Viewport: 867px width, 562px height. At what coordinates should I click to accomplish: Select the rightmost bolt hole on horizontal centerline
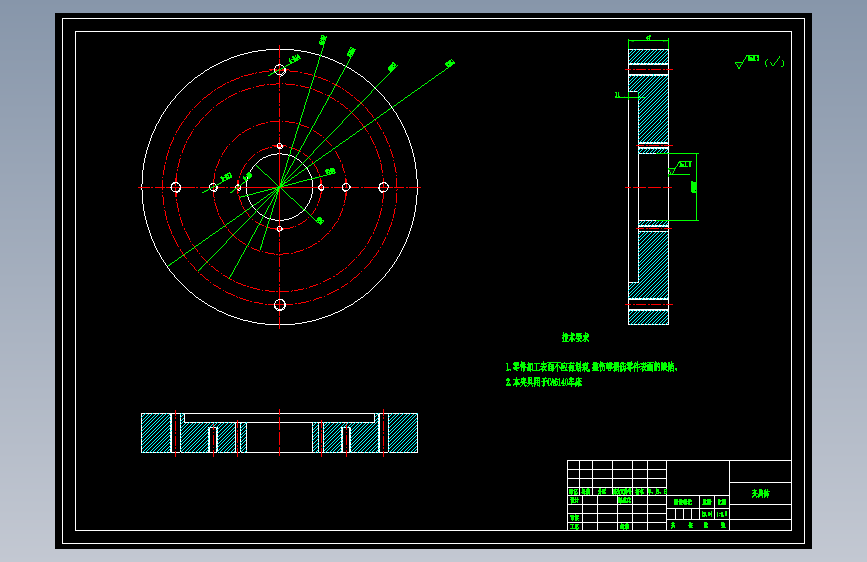[383, 188]
